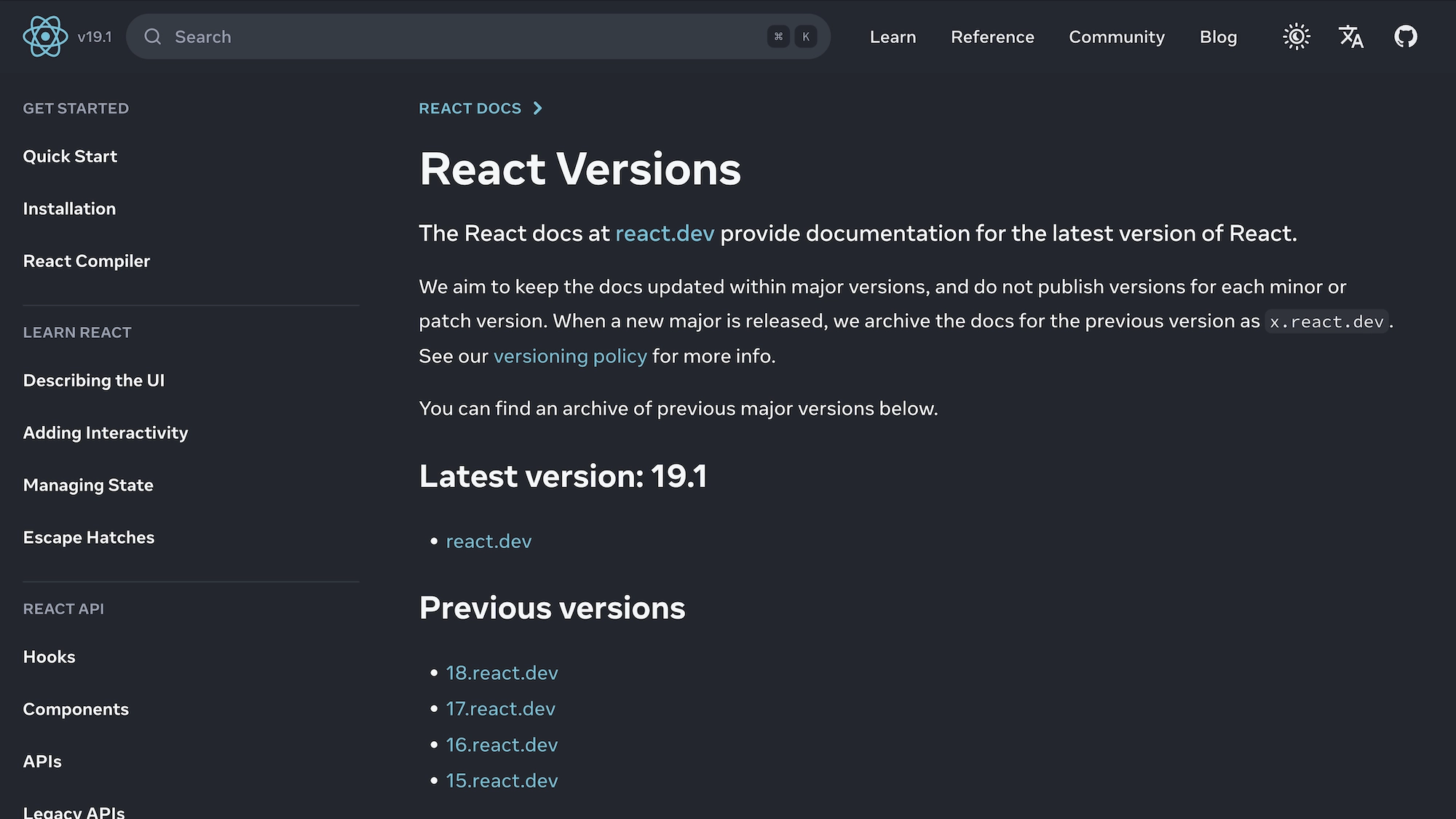Open the Blog nav item
This screenshot has width=1456, height=819.
pyautogui.click(x=1218, y=36)
